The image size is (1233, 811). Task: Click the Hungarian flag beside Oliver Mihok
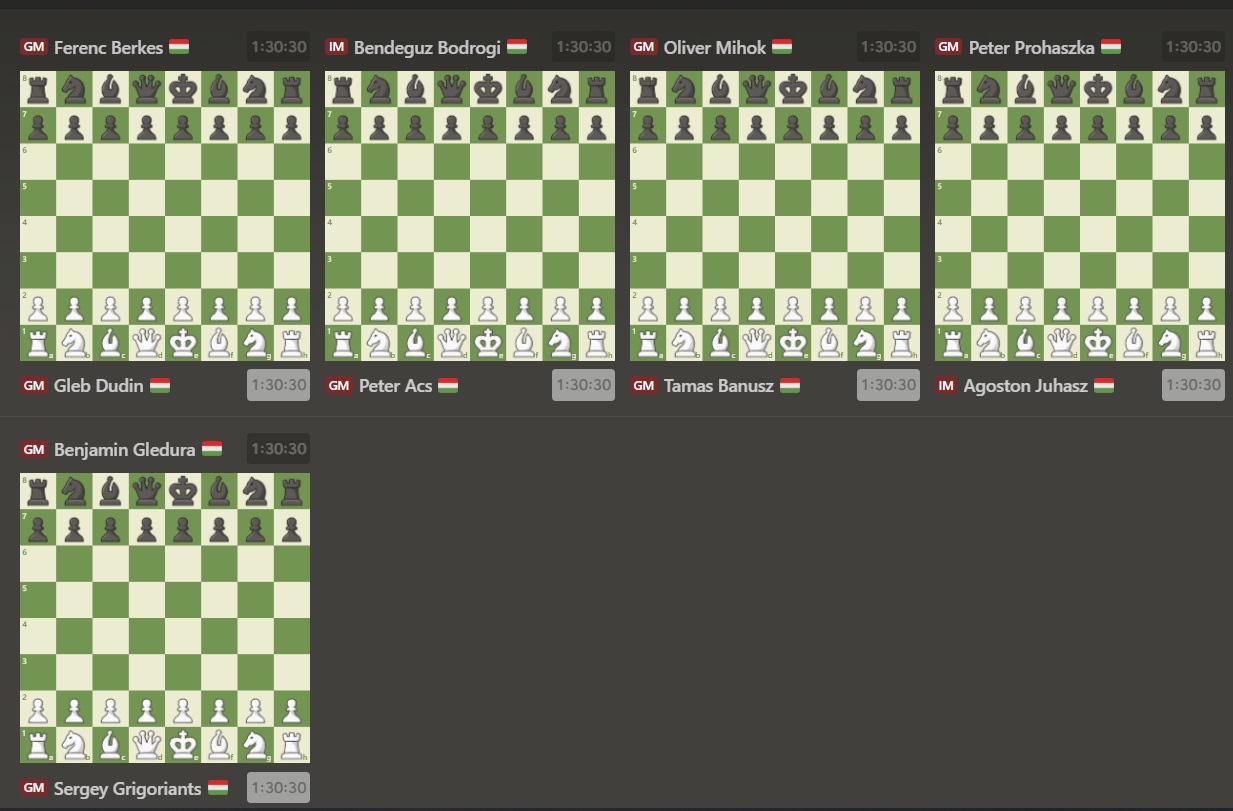click(x=782, y=47)
